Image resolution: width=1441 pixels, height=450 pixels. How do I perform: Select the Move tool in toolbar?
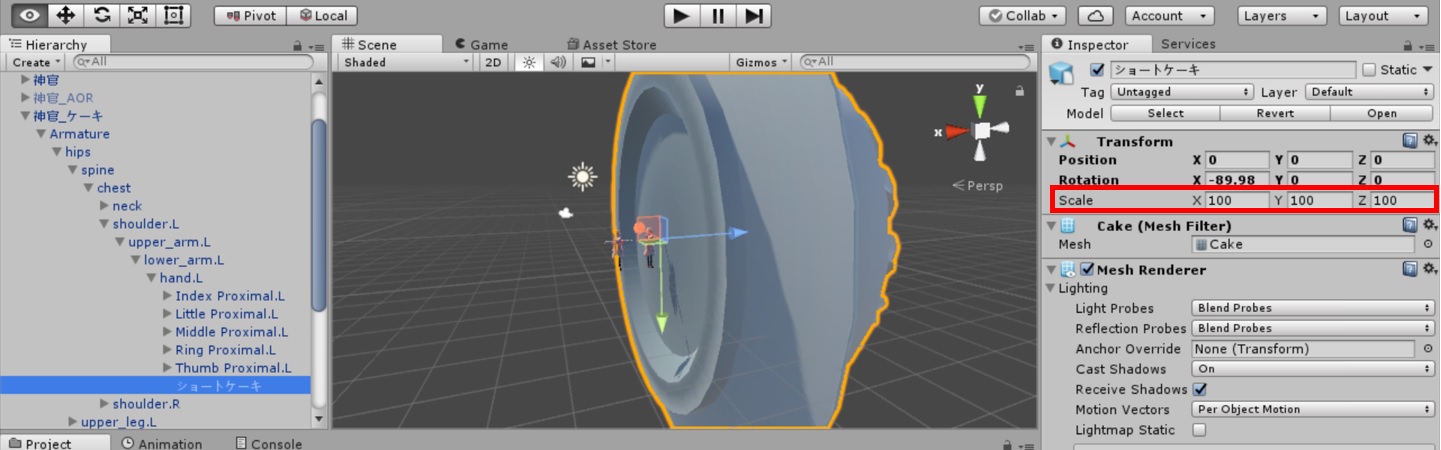point(66,15)
